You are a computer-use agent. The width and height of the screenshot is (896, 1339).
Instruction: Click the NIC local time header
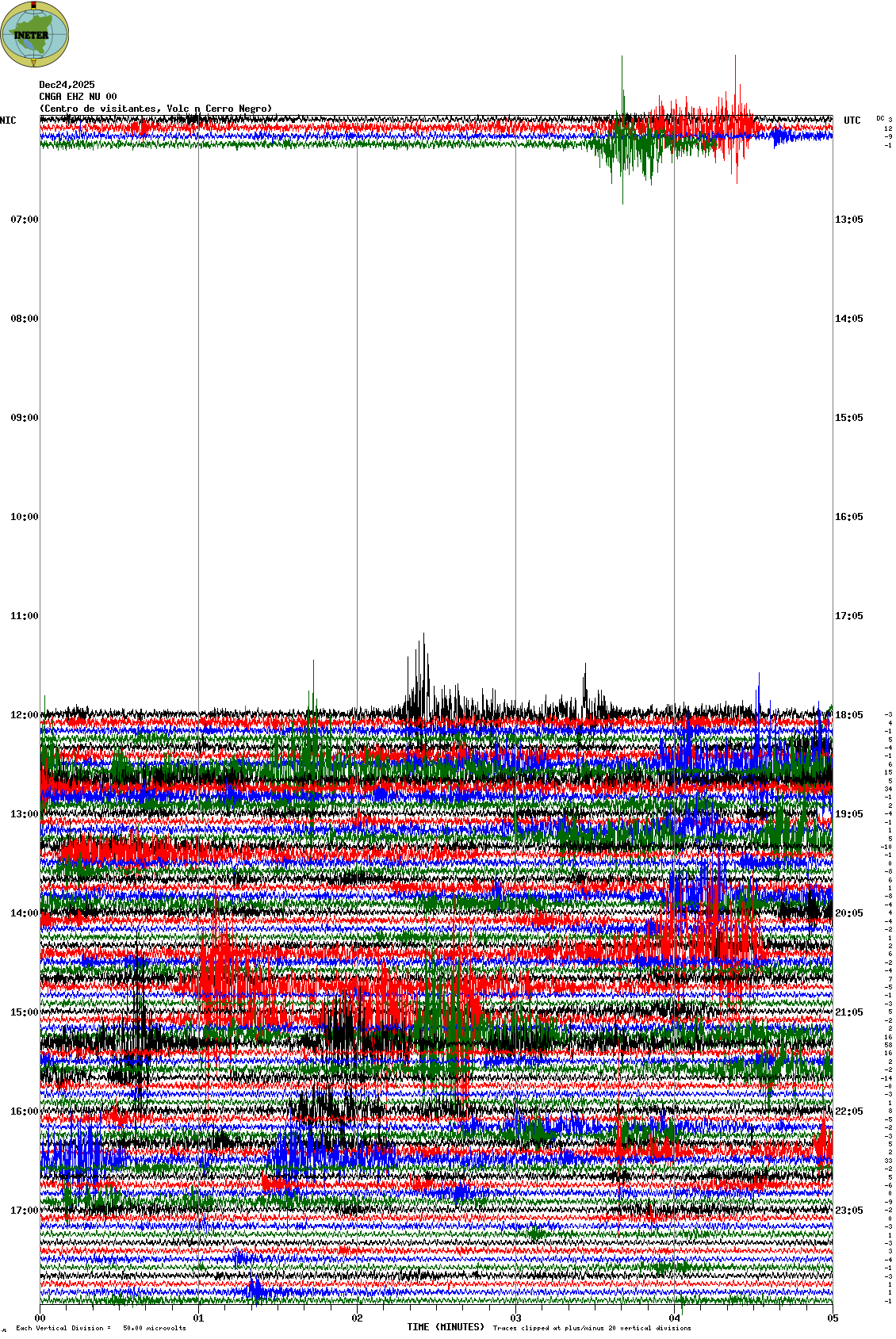point(8,121)
